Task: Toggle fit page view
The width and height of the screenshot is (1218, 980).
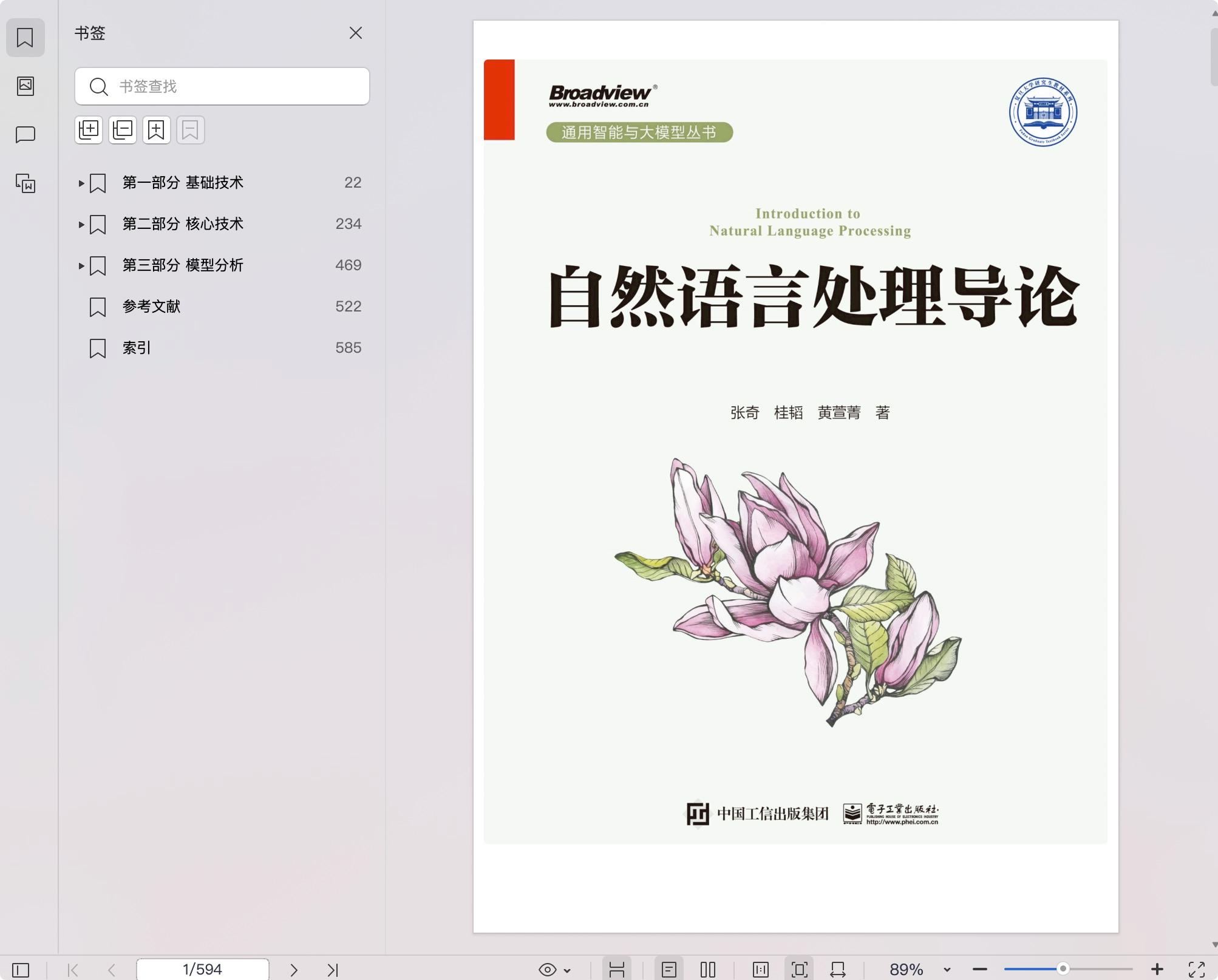Action: coord(800,970)
